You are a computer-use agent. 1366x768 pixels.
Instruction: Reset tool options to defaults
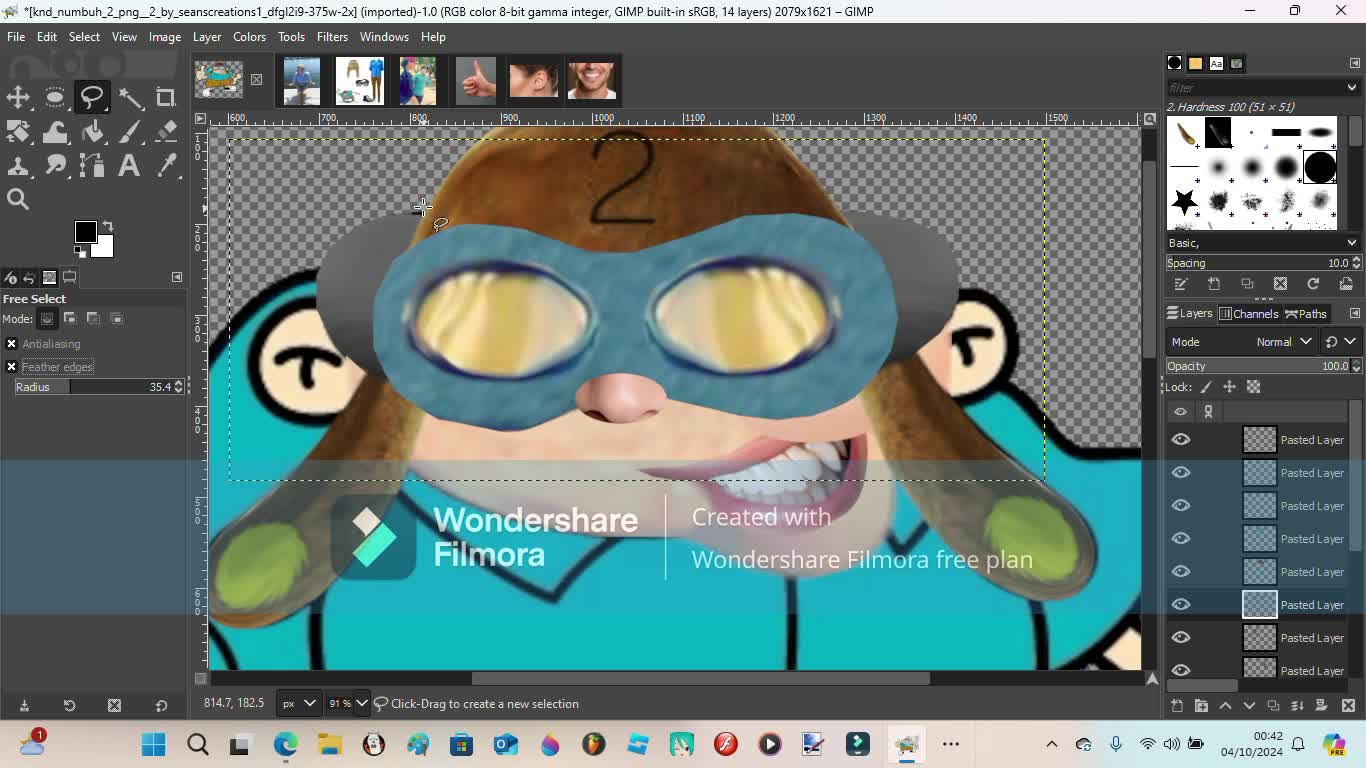pyautogui.click(x=161, y=706)
